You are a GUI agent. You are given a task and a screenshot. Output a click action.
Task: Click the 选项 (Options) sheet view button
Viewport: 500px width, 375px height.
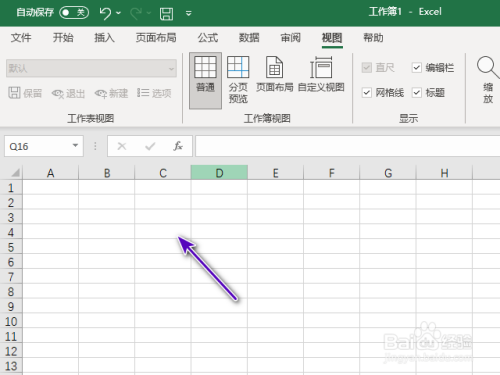154,93
